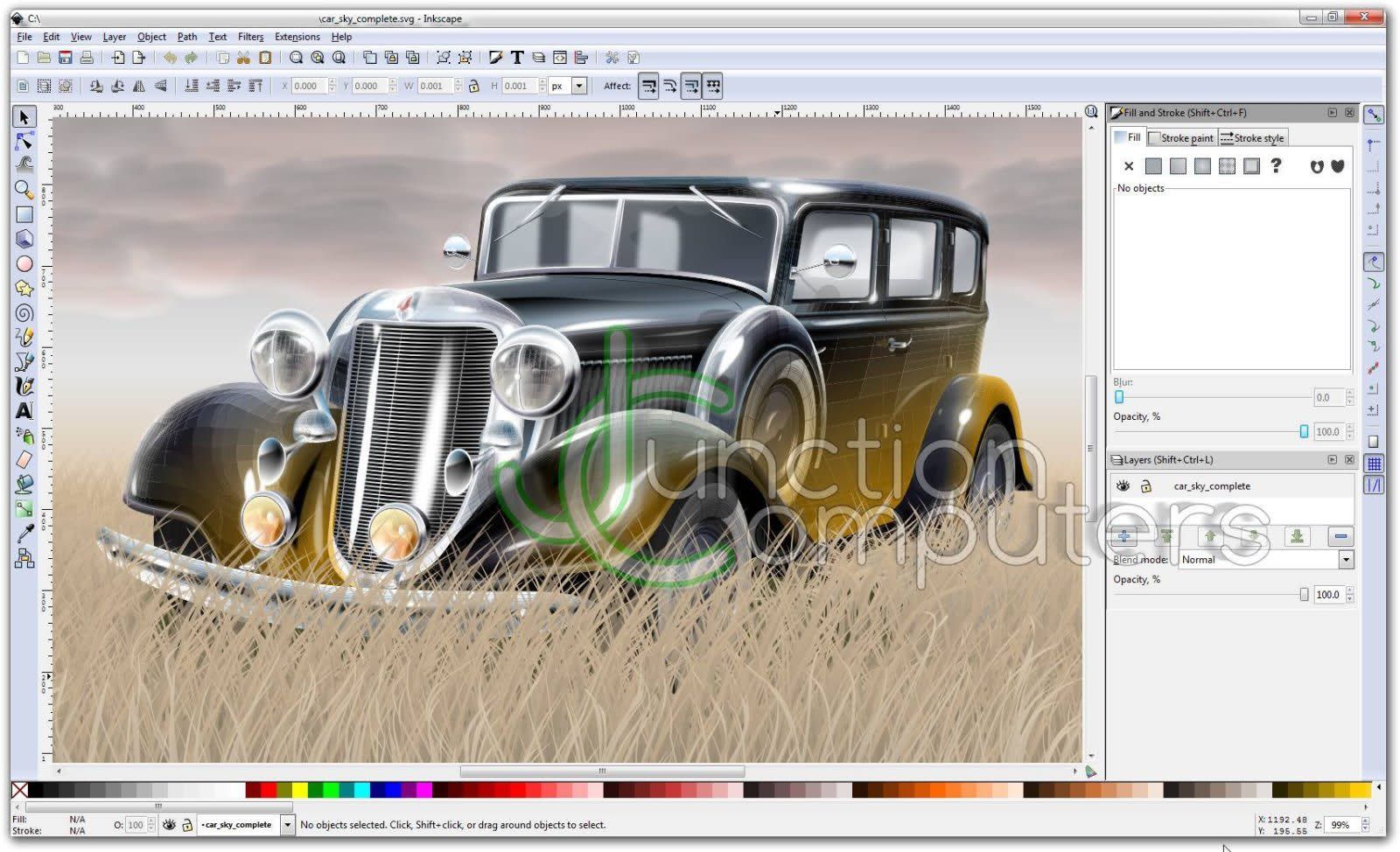The width and height of the screenshot is (1400, 852).
Task: Open status bar layer selector dropdown
Action: 287,824
